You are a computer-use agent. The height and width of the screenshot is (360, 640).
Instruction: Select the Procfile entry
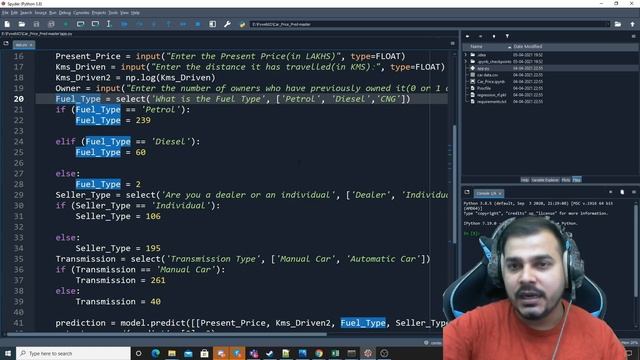484,88
